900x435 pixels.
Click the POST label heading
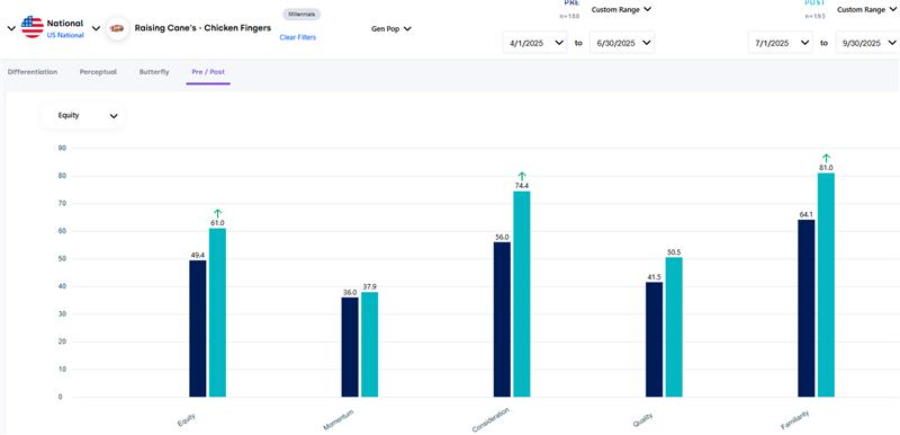pyautogui.click(x=816, y=3)
